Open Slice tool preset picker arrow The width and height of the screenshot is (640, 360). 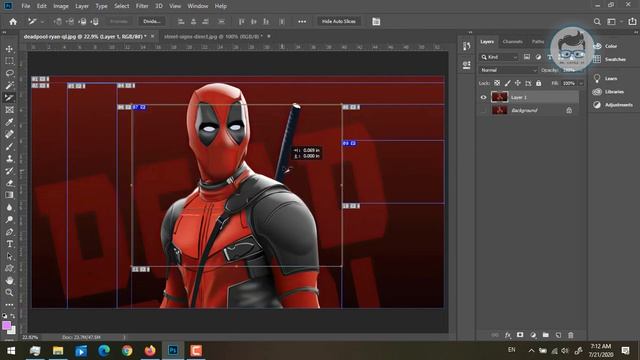(42, 22)
